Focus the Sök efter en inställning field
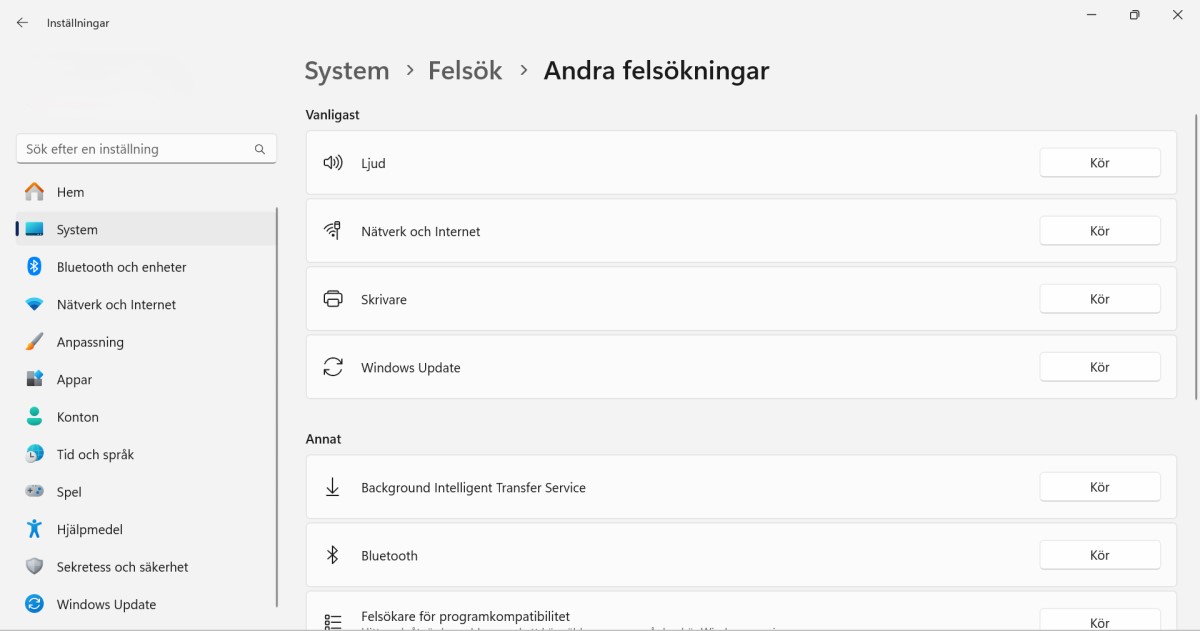1200x631 pixels. [146, 149]
